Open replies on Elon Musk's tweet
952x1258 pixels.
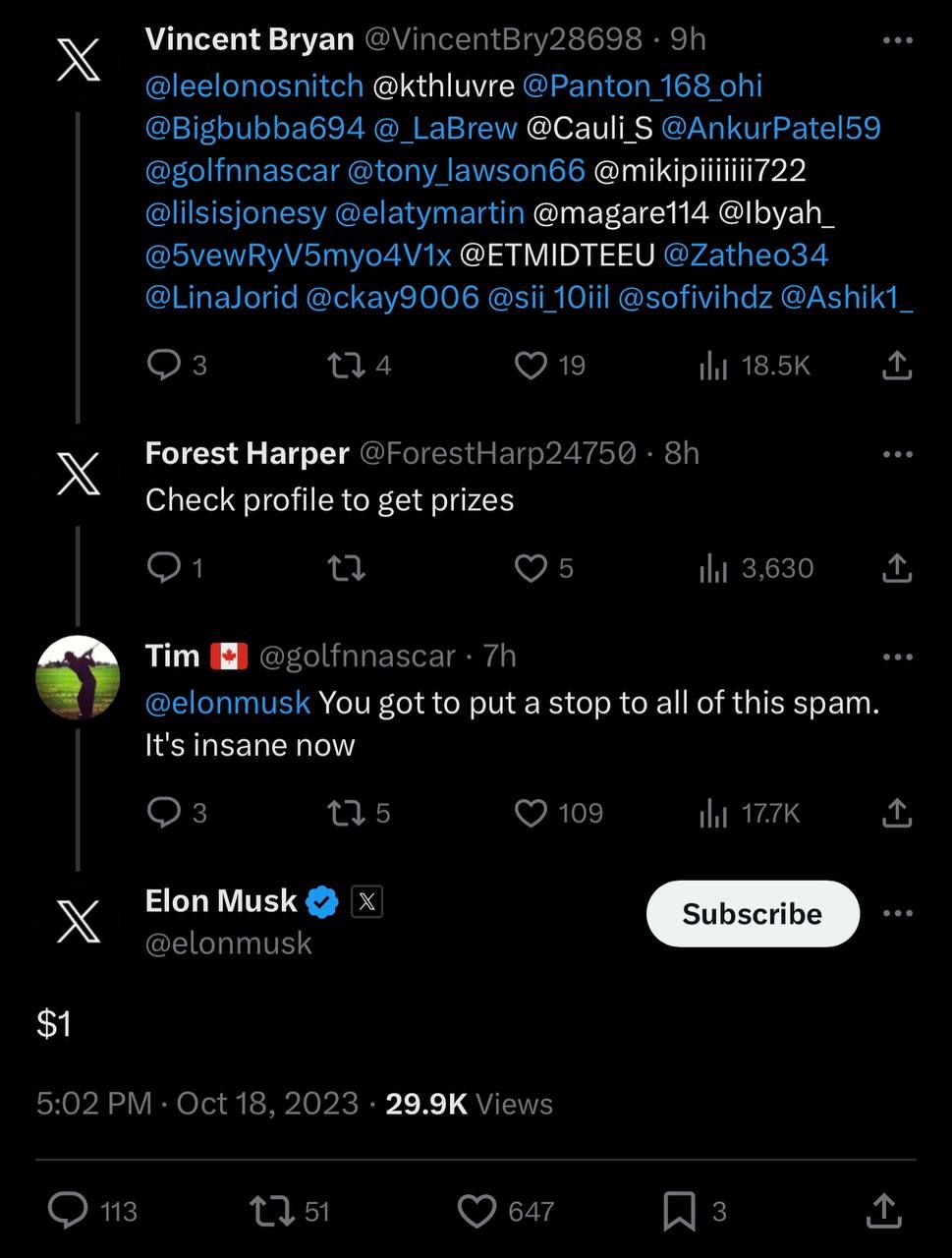(x=68, y=1211)
